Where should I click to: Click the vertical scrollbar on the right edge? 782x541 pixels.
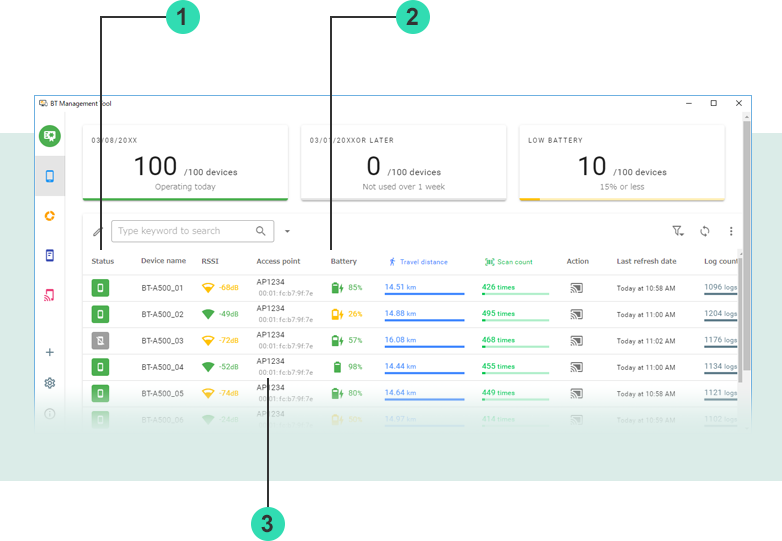pyautogui.click(x=746, y=250)
